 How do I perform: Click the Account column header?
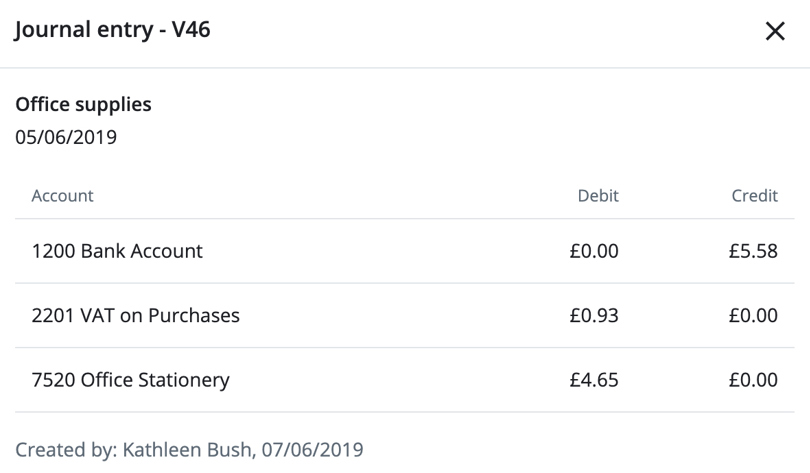(62, 196)
